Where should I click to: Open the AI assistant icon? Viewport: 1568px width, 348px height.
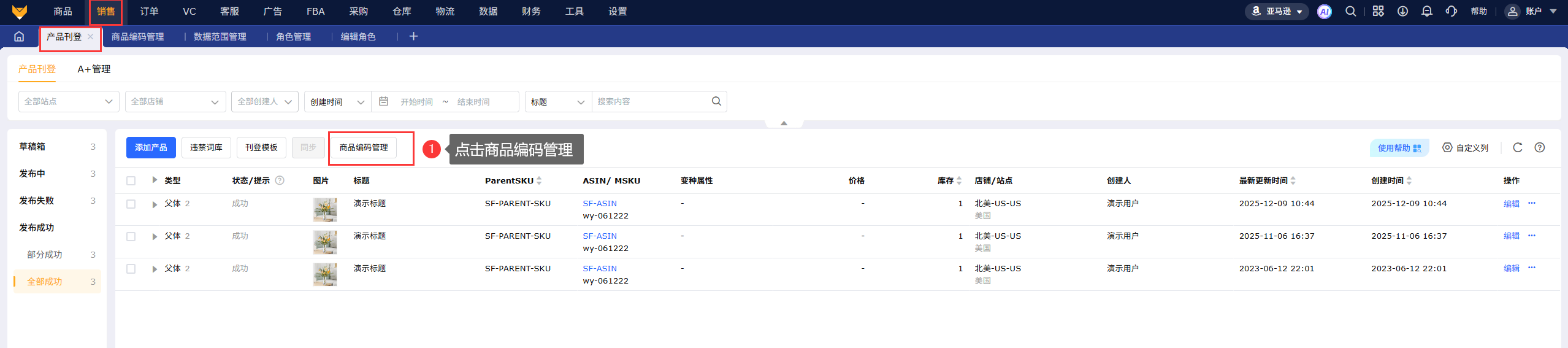[1325, 12]
